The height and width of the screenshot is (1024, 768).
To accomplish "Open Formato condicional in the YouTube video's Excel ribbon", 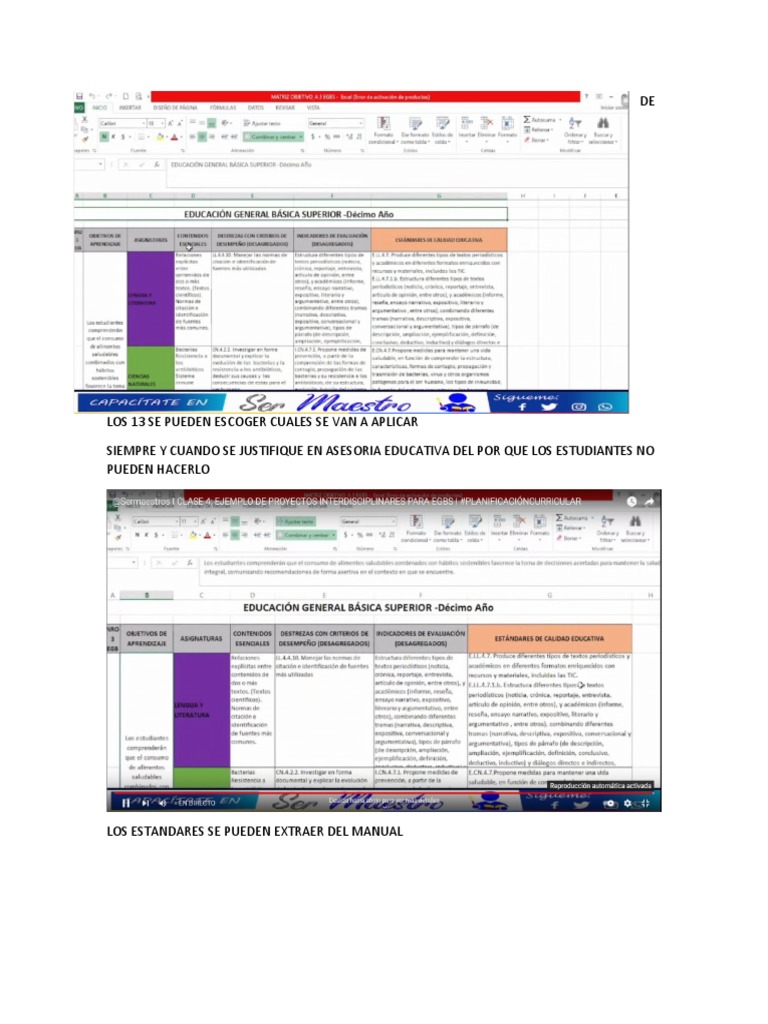I will point(415,529).
